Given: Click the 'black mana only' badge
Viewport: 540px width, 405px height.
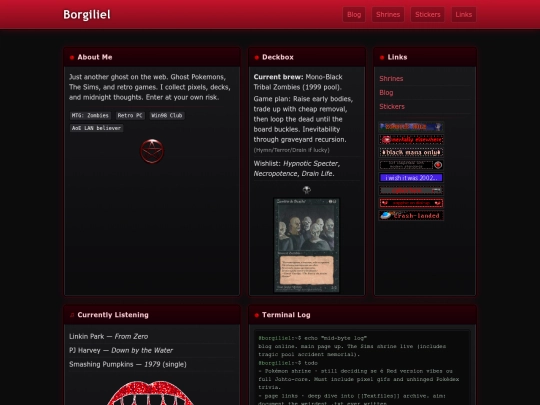Looking at the screenshot, I should tap(411, 152).
